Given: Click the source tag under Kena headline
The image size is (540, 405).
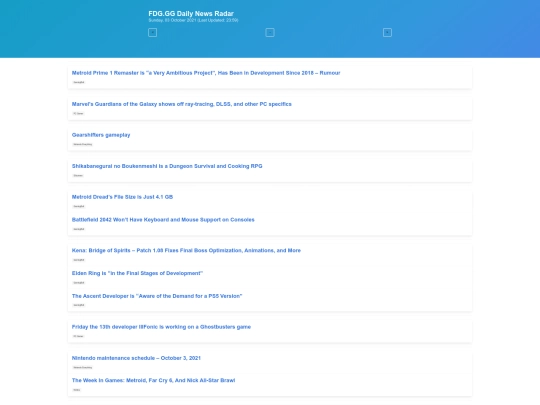Looking at the screenshot, I should 79,260.
